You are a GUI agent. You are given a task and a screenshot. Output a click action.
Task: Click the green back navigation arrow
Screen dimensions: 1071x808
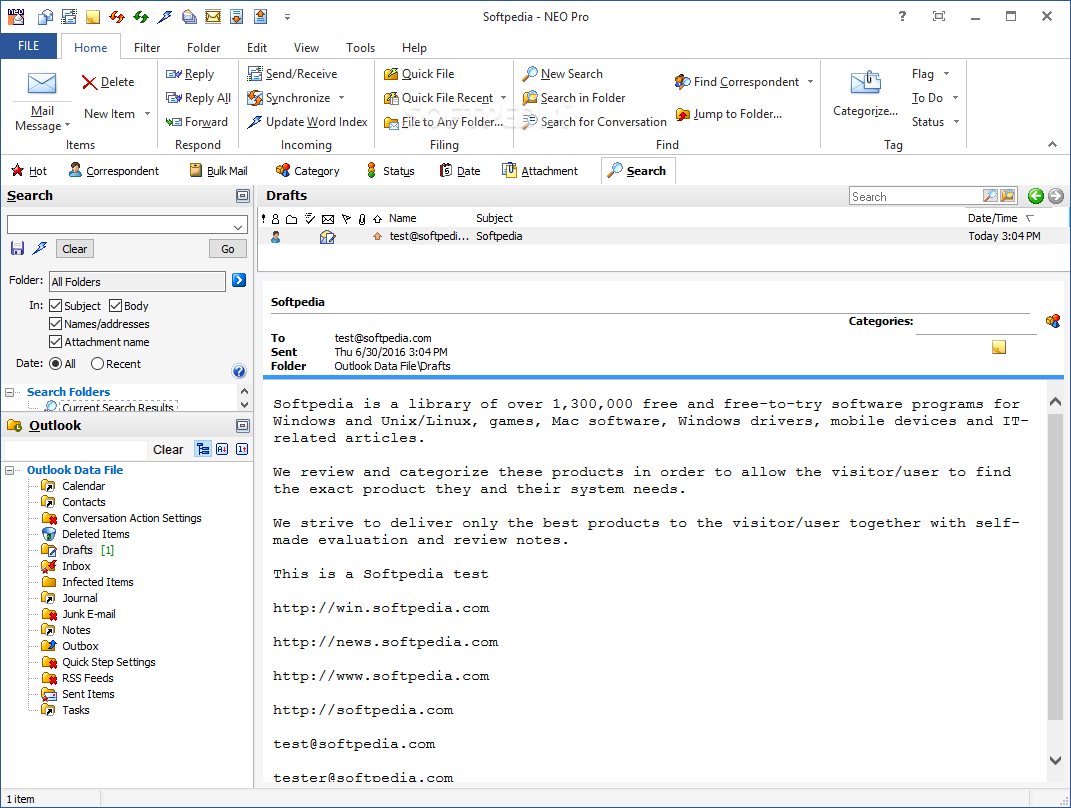coord(1035,196)
